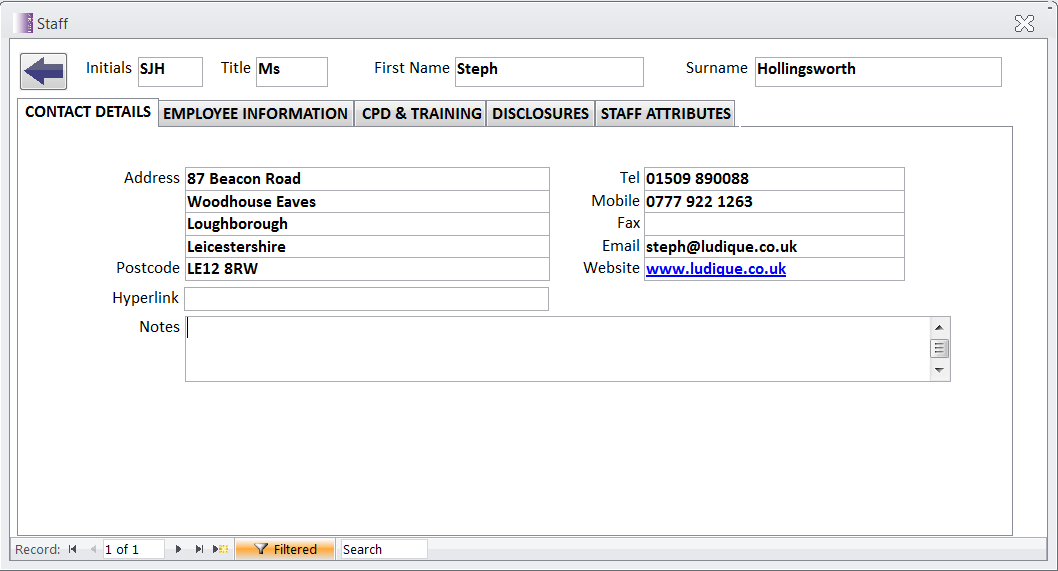Click the back arrow button
Image resolution: width=1058 pixels, height=571 pixels.
(43, 71)
